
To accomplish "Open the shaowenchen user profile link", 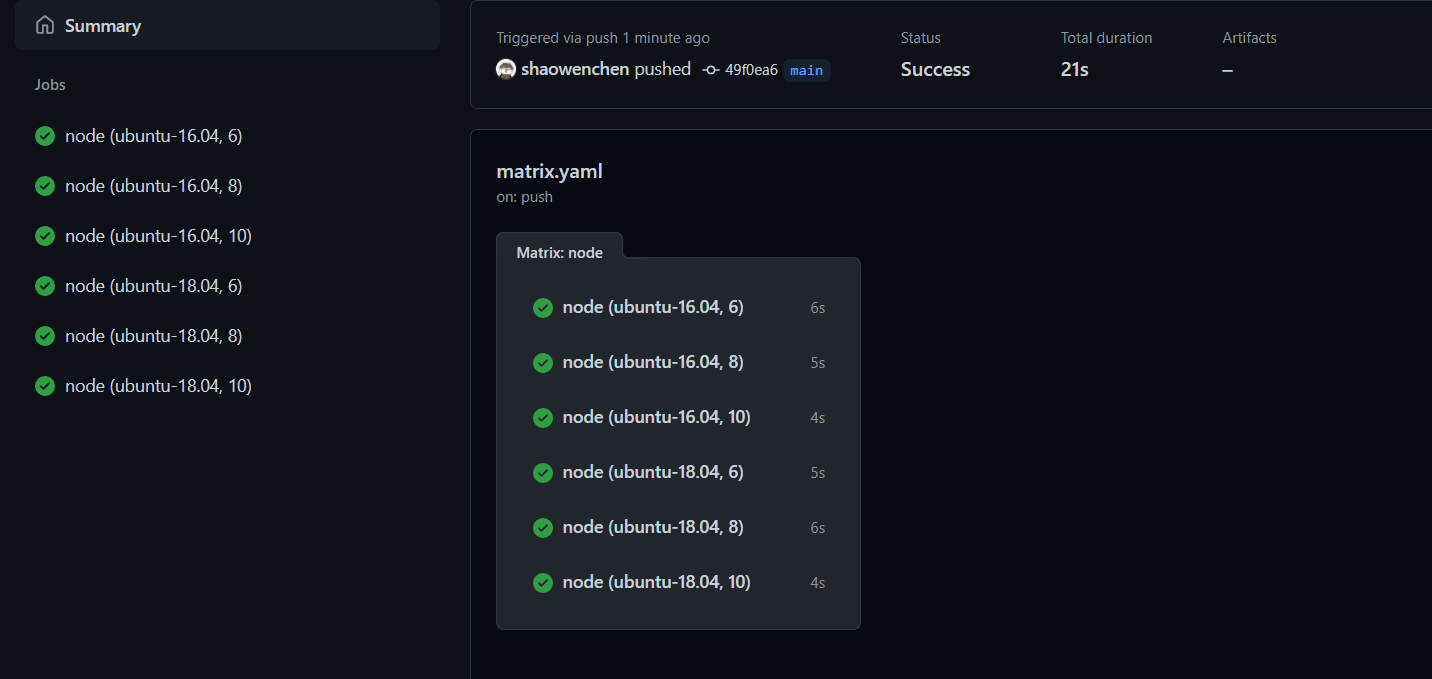I will click(x=575, y=69).
